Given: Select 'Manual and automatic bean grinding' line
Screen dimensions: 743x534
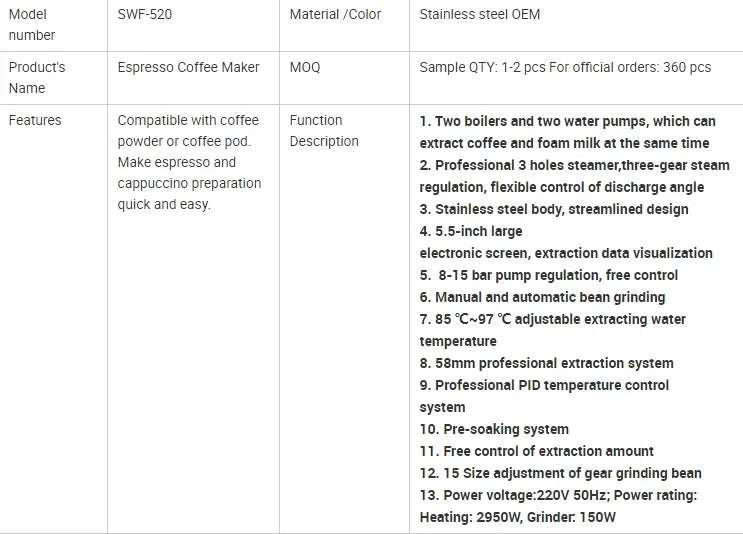Looking at the screenshot, I should 542,297.
